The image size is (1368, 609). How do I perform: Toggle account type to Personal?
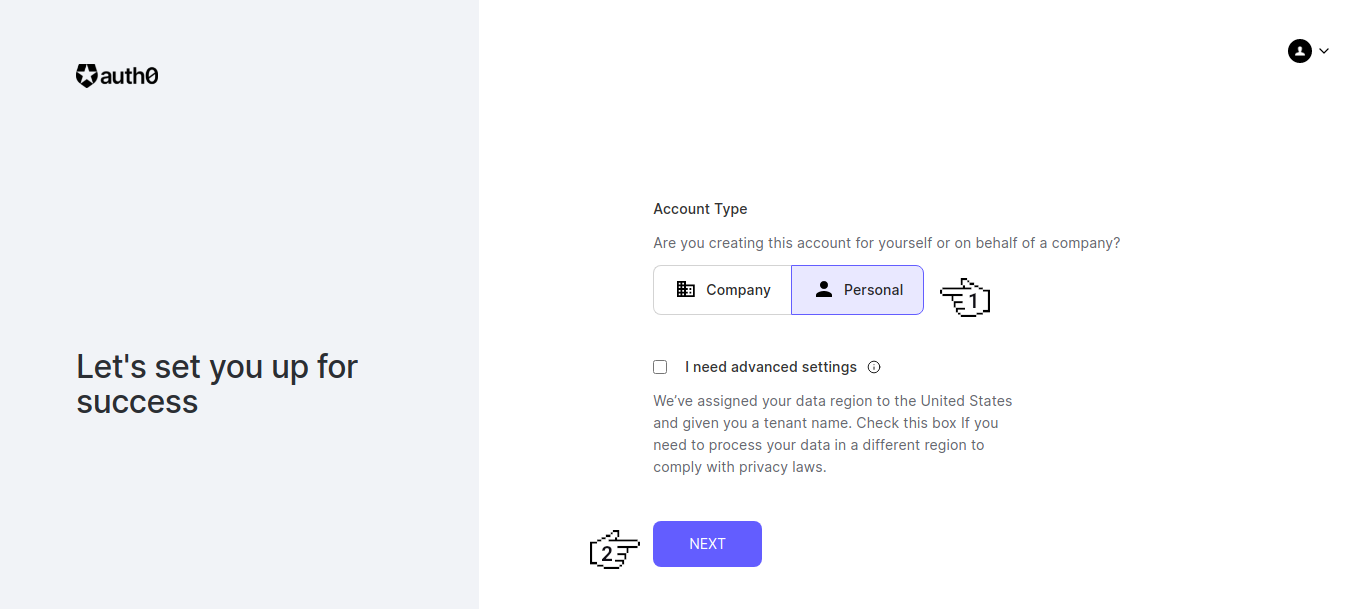point(857,289)
